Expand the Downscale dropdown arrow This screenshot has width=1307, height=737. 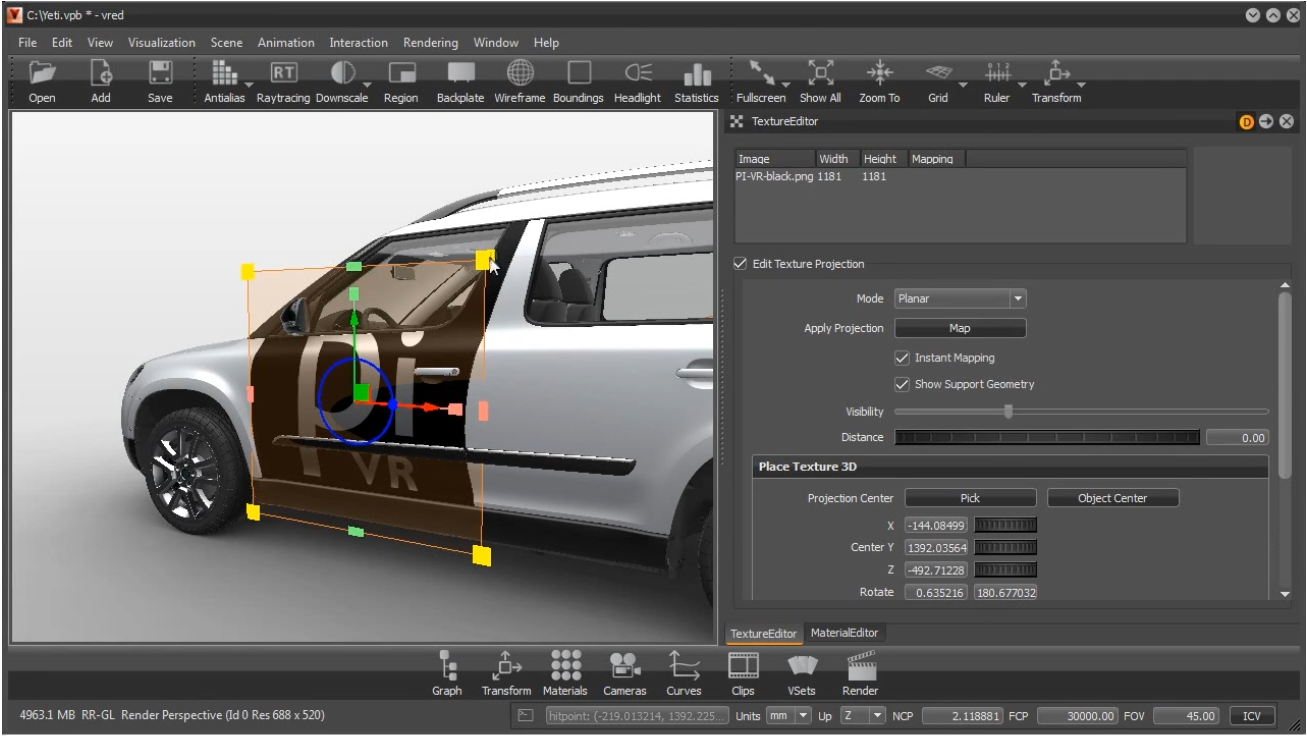tap(367, 84)
